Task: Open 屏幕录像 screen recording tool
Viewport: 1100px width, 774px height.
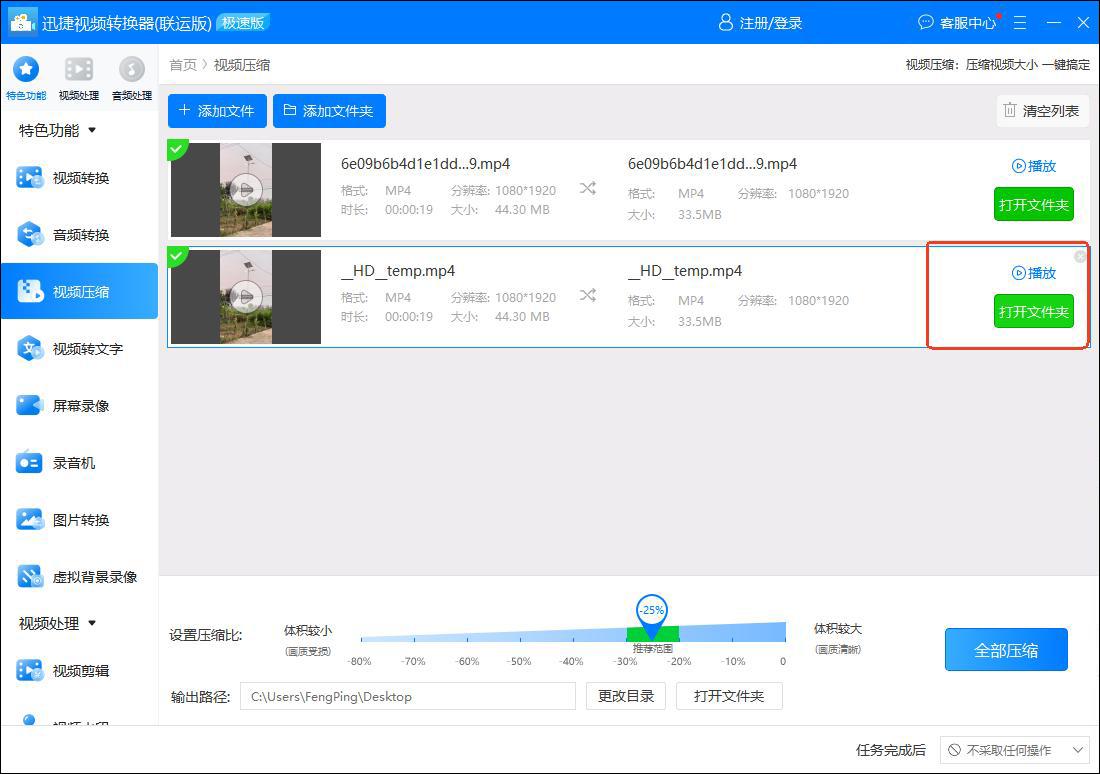Action: [x=80, y=406]
